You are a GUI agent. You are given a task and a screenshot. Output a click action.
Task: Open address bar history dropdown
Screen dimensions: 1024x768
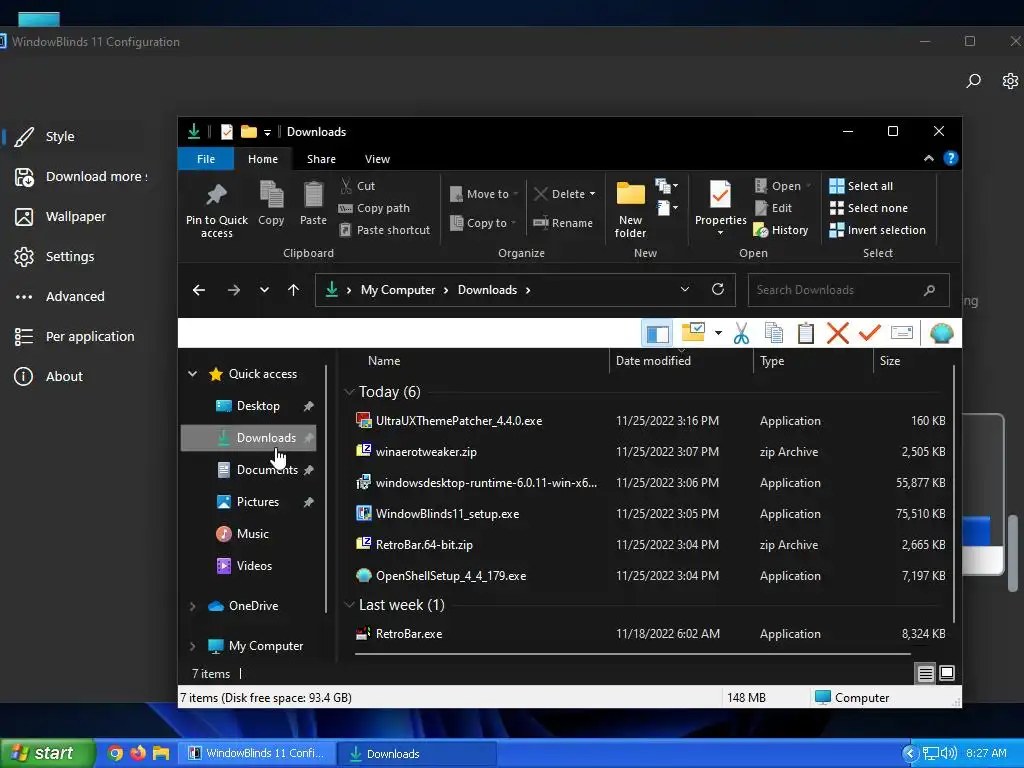(684, 289)
